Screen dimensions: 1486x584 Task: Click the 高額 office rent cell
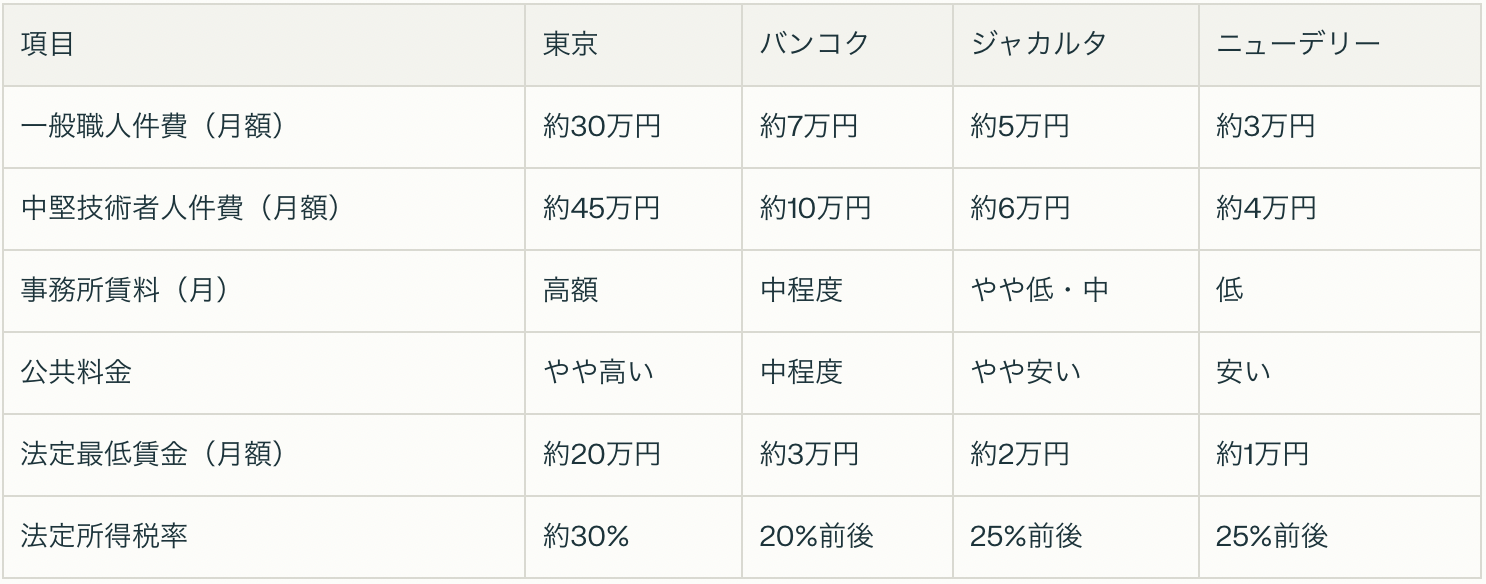coord(571,291)
